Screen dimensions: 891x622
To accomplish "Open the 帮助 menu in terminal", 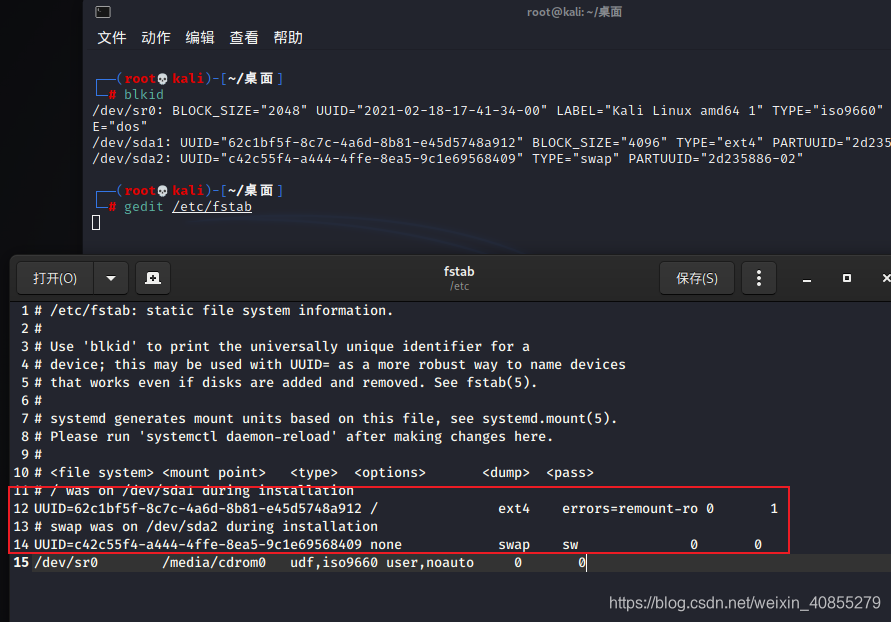I will (x=288, y=37).
